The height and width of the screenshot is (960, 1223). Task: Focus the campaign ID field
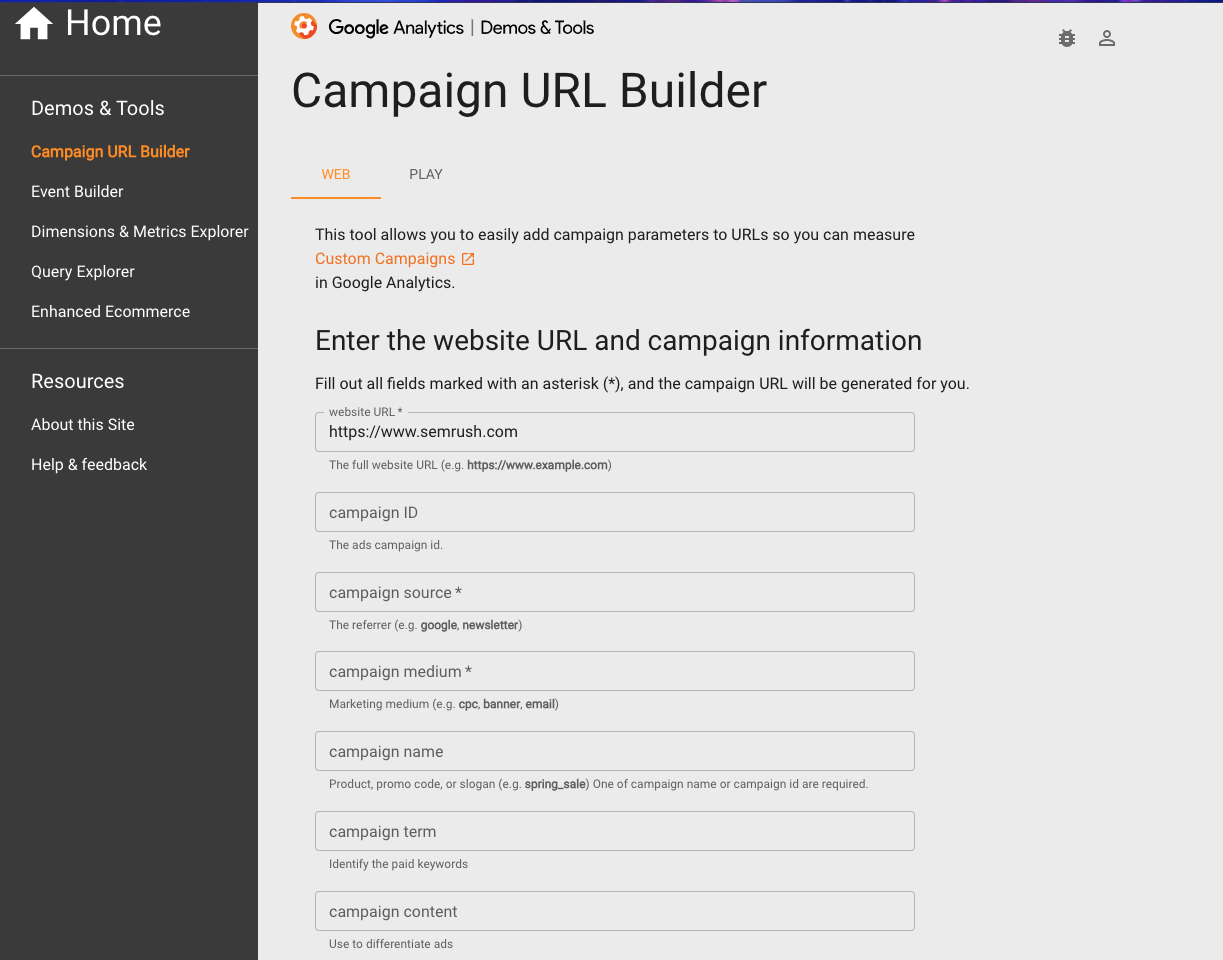click(x=614, y=512)
